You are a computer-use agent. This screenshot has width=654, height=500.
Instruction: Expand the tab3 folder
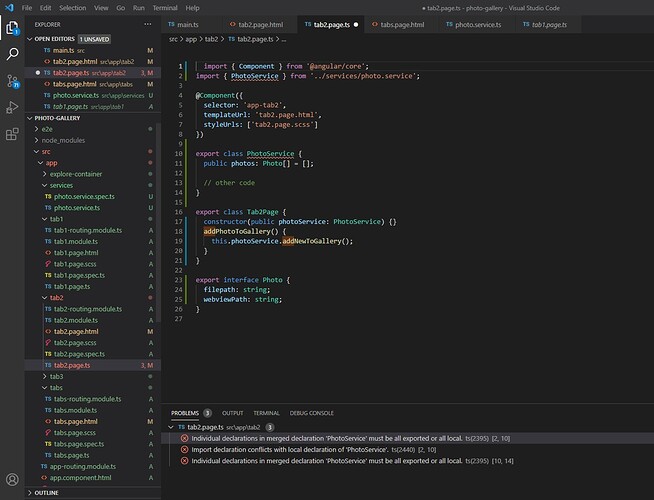pos(45,376)
